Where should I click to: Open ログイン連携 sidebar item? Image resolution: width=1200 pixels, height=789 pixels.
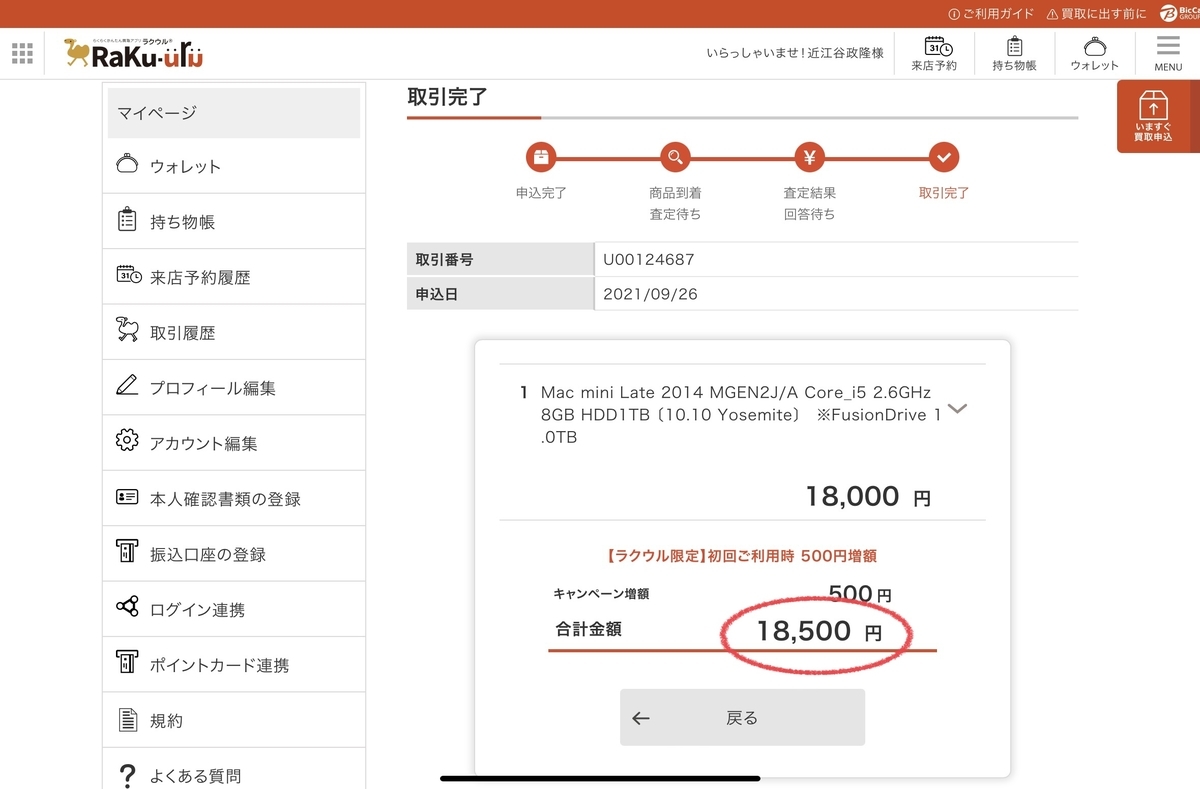point(234,608)
